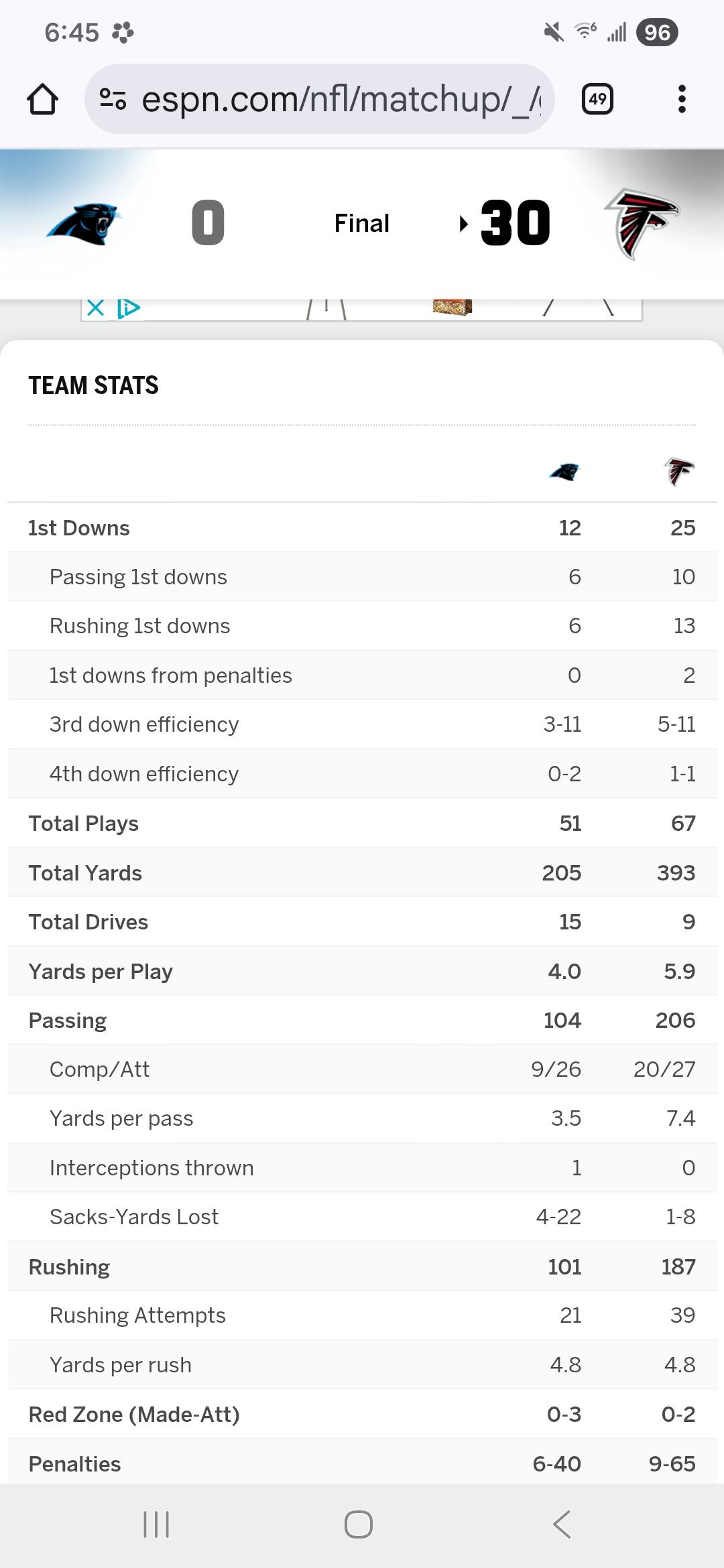Select the Total Yards stats row

pyautogui.click(x=362, y=872)
